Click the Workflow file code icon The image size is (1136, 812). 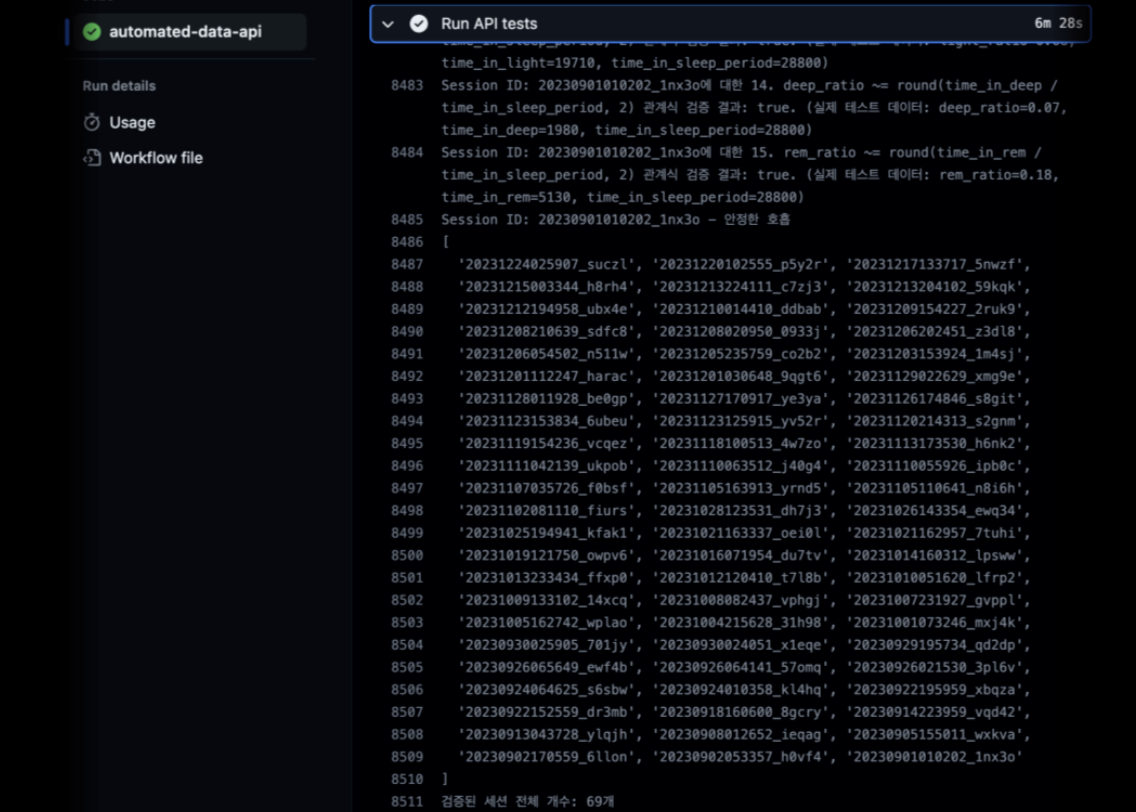pos(92,158)
